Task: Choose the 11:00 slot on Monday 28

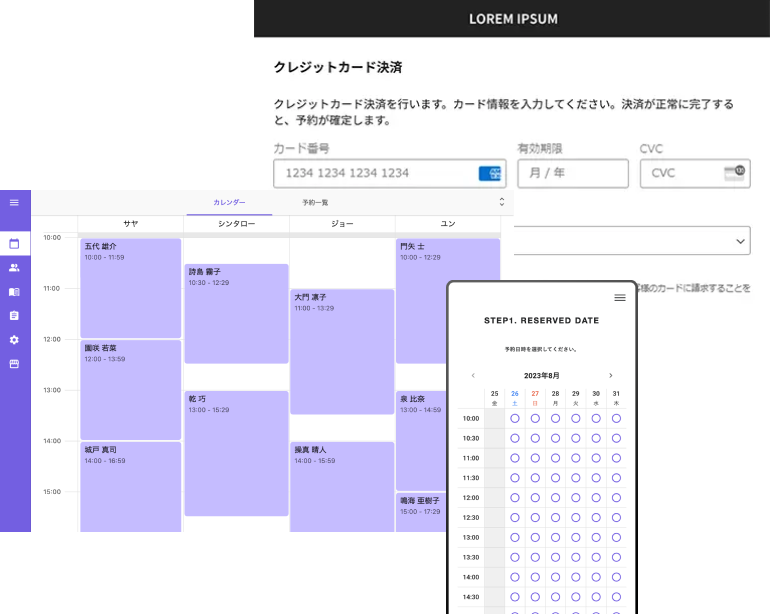Action: [x=555, y=458]
